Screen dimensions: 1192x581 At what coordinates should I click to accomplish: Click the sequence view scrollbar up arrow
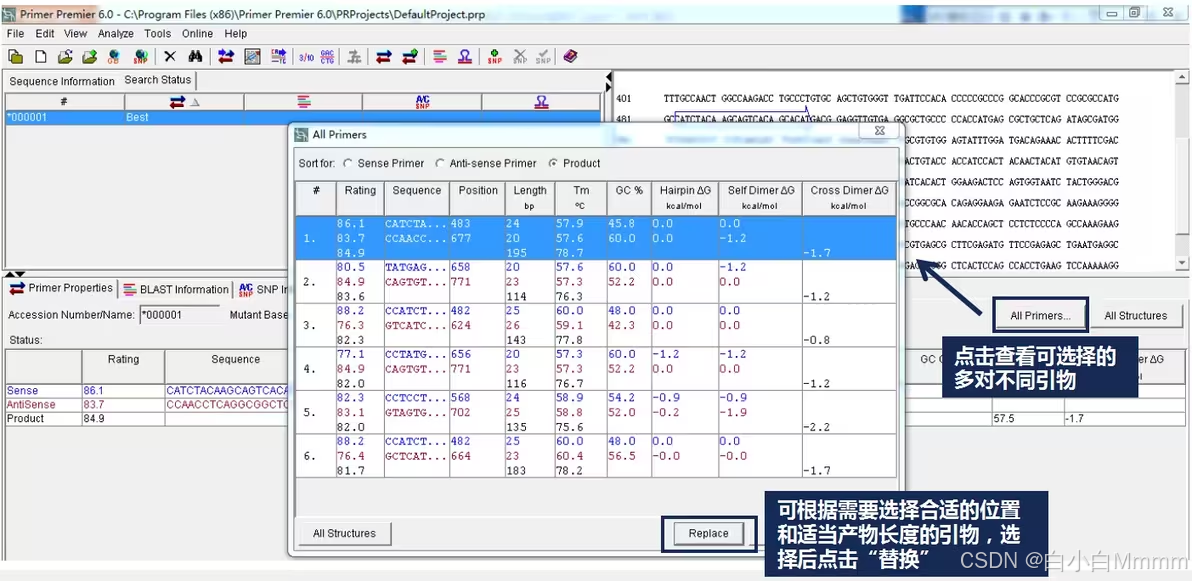(x=1181, y=78)
